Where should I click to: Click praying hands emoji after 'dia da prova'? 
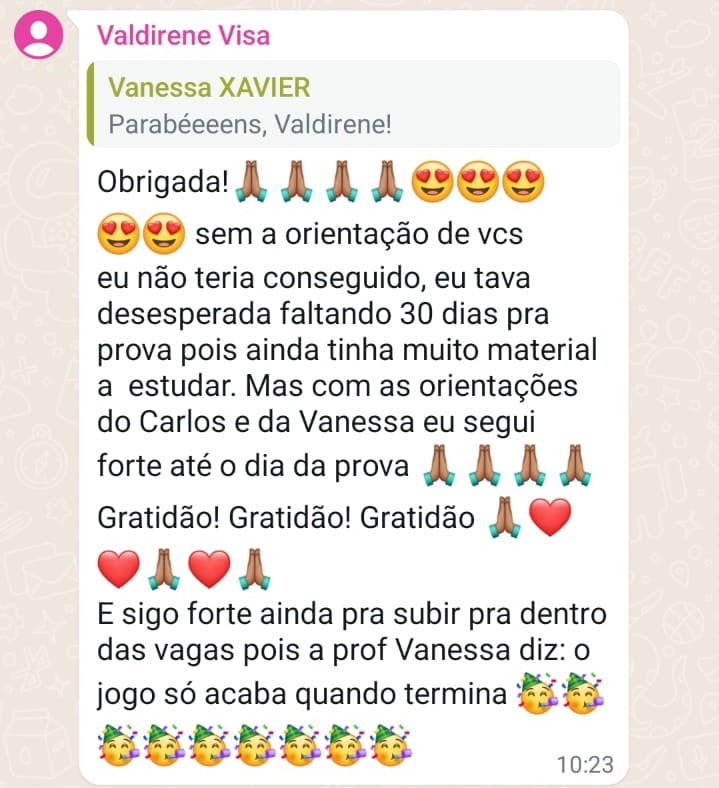(x=439, y=465)
